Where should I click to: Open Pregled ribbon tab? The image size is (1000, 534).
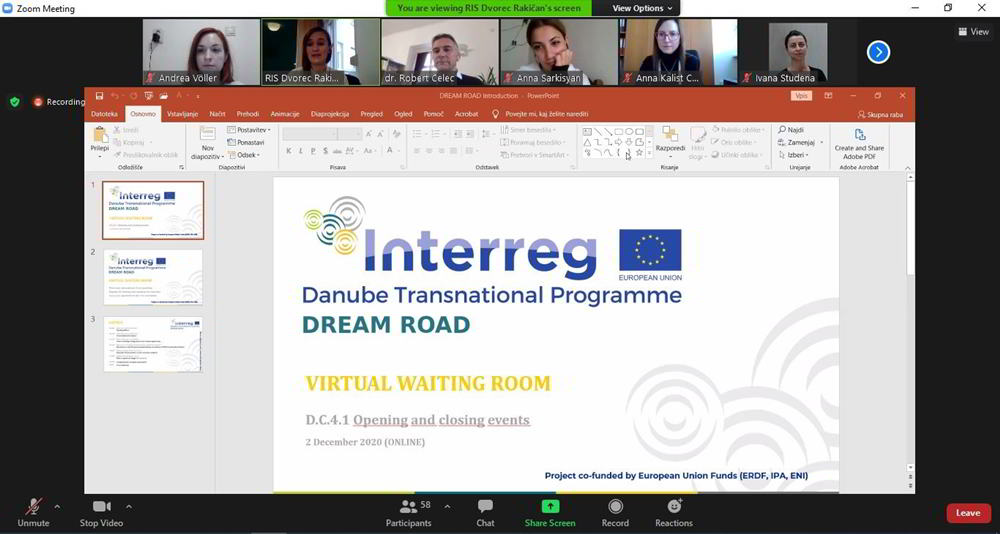click(x=372, y=114)
